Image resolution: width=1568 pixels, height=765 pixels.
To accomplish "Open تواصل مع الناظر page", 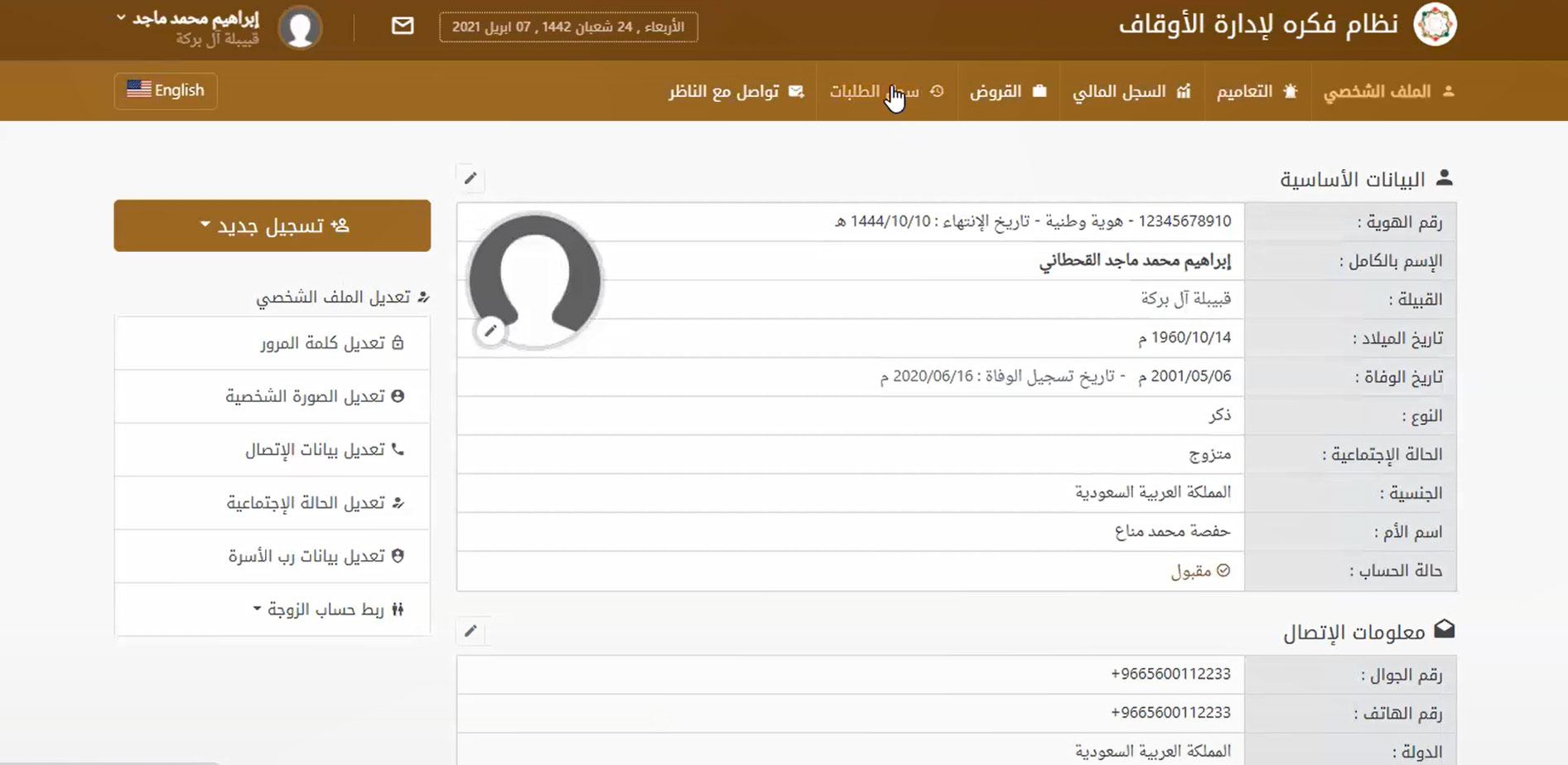I will pyautogui.click(x=736, y=91).
